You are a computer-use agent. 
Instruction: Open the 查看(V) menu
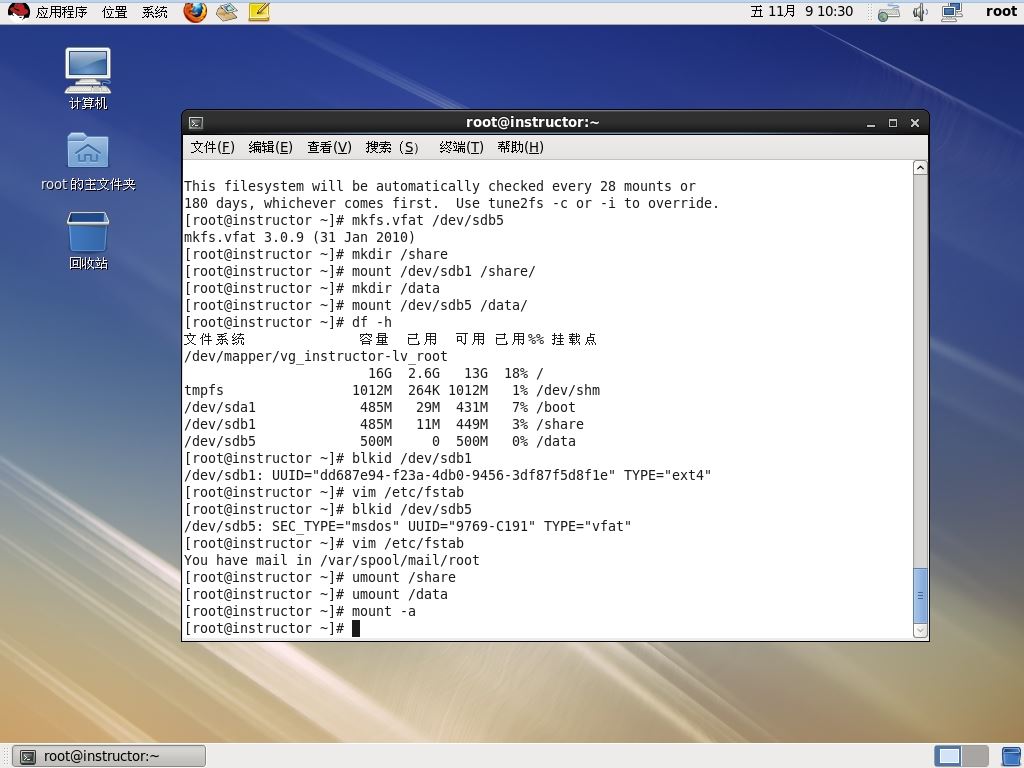point(329,147)
